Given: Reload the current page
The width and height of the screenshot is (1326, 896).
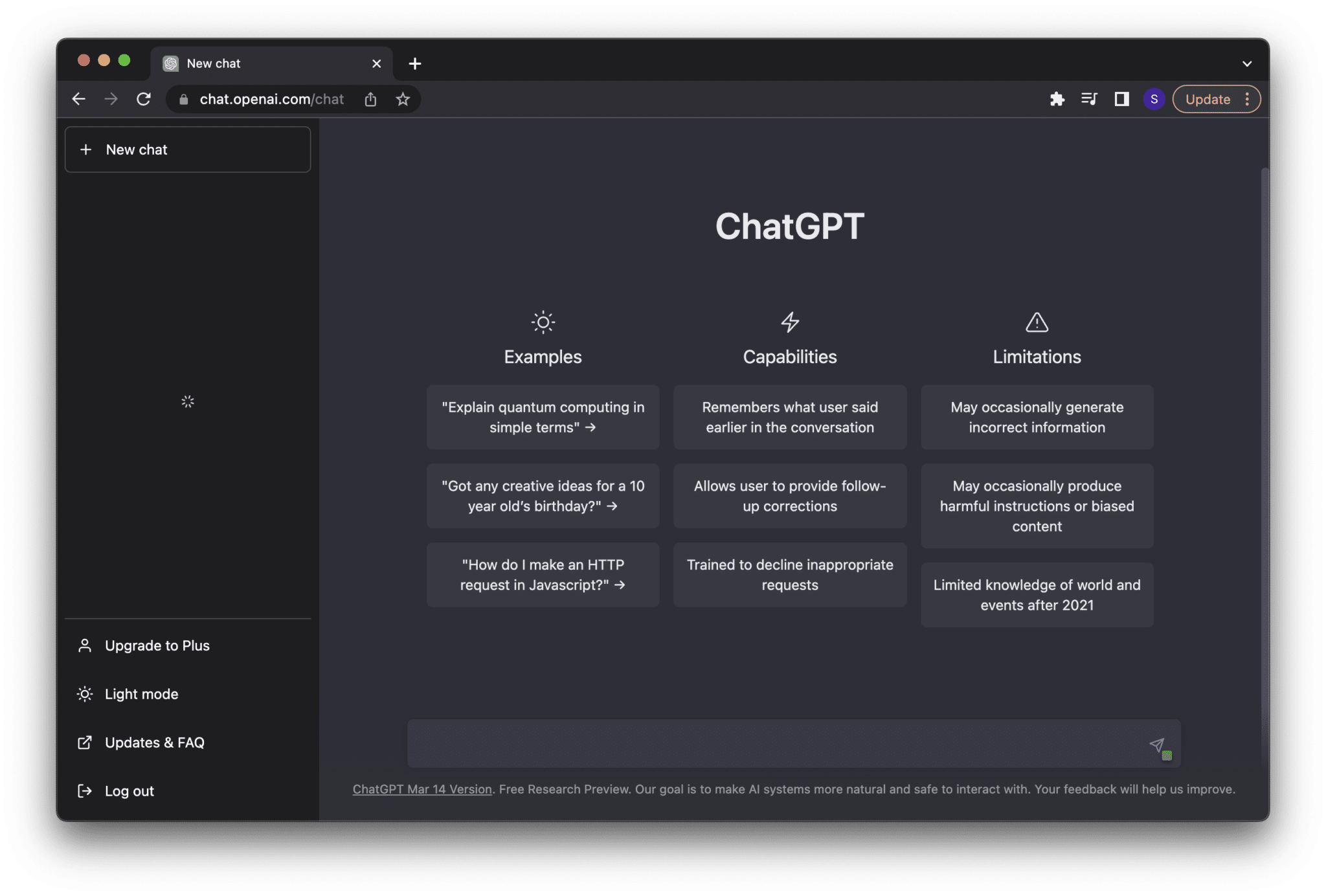Looking at the screenshot, I should [x=144, y=99].
